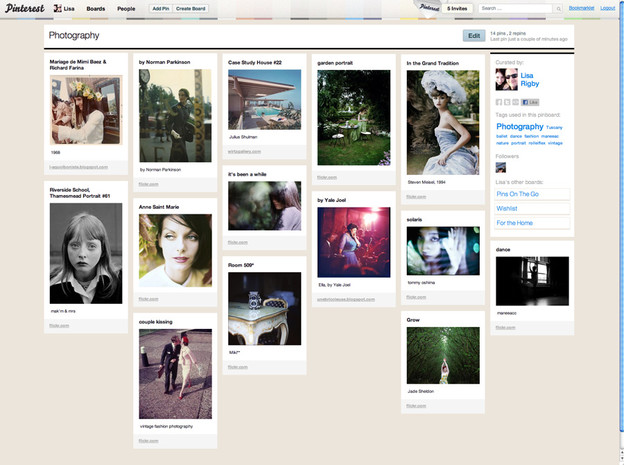Click the Pinterest badge in header
The image size is (624, 465).
pyautogui.click(x=428, y=7)
